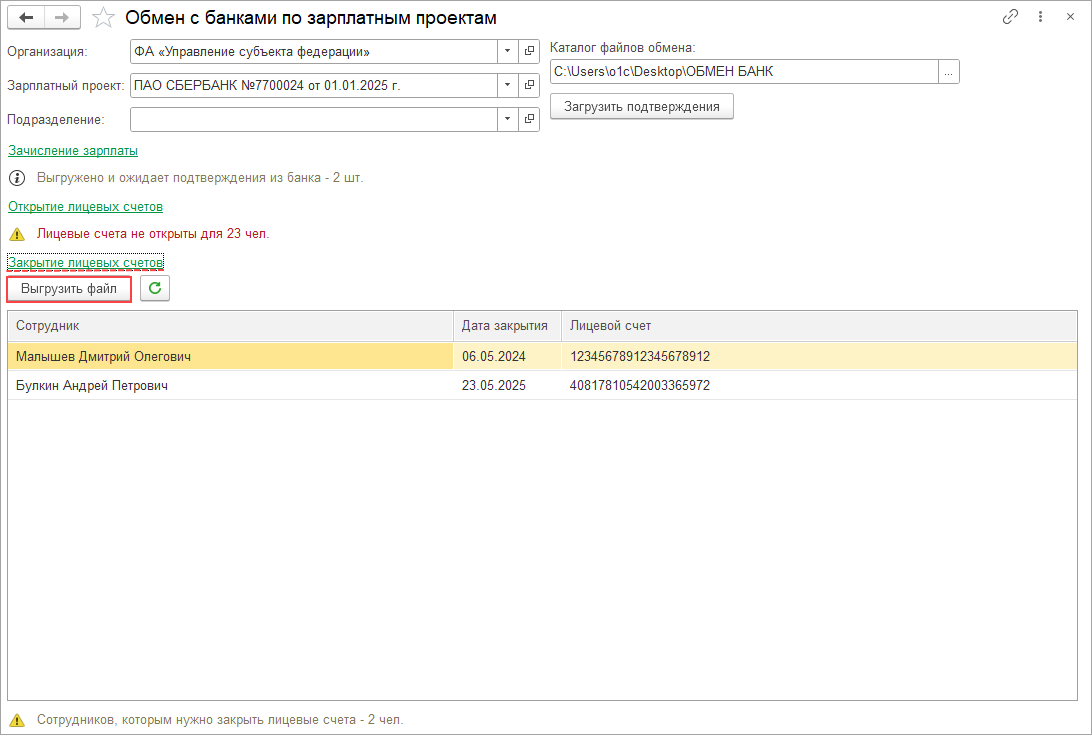Expand the Организация dropdown list
The width and height of the screenshot is (1092, 735).
pos(507,51)
